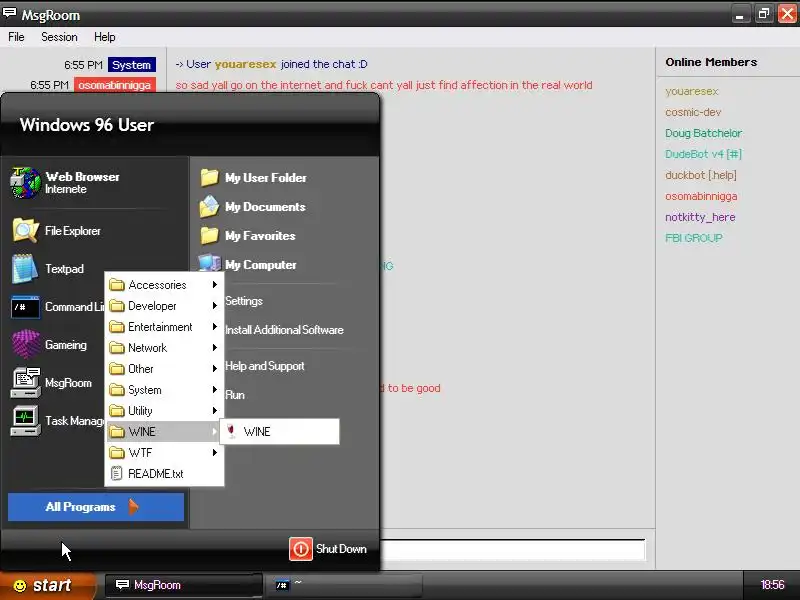Click Install Additional Software

pyautogui.click(x=284, y=330)
